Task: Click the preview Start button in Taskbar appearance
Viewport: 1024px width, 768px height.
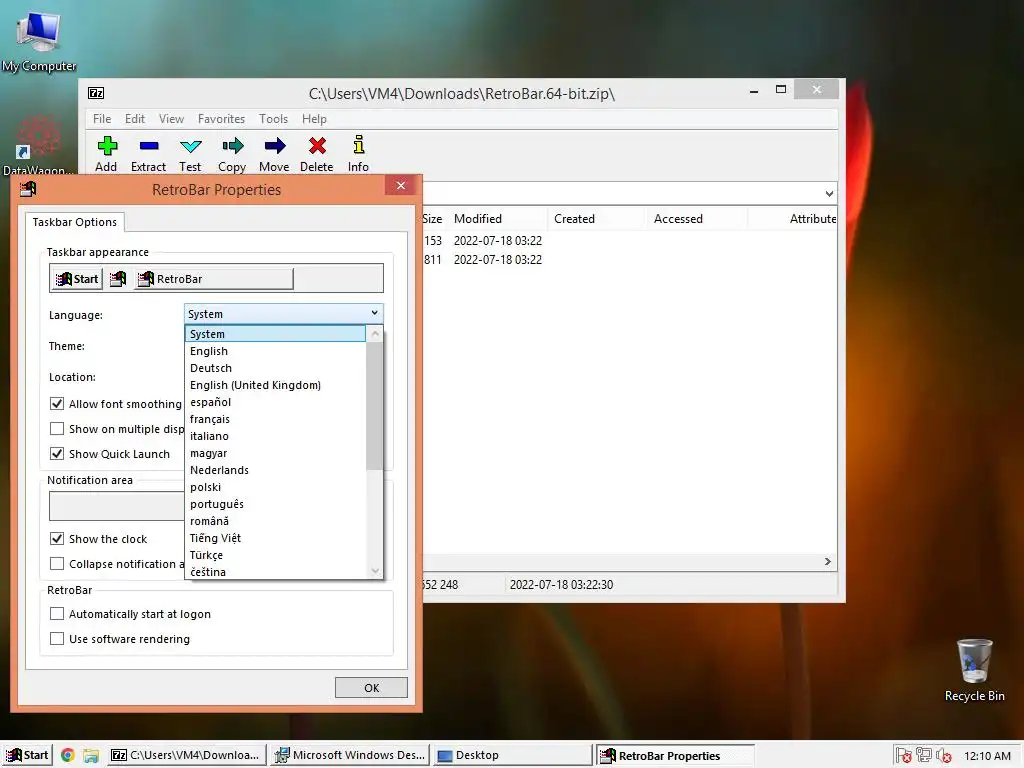Action: (x=77, y=279)
